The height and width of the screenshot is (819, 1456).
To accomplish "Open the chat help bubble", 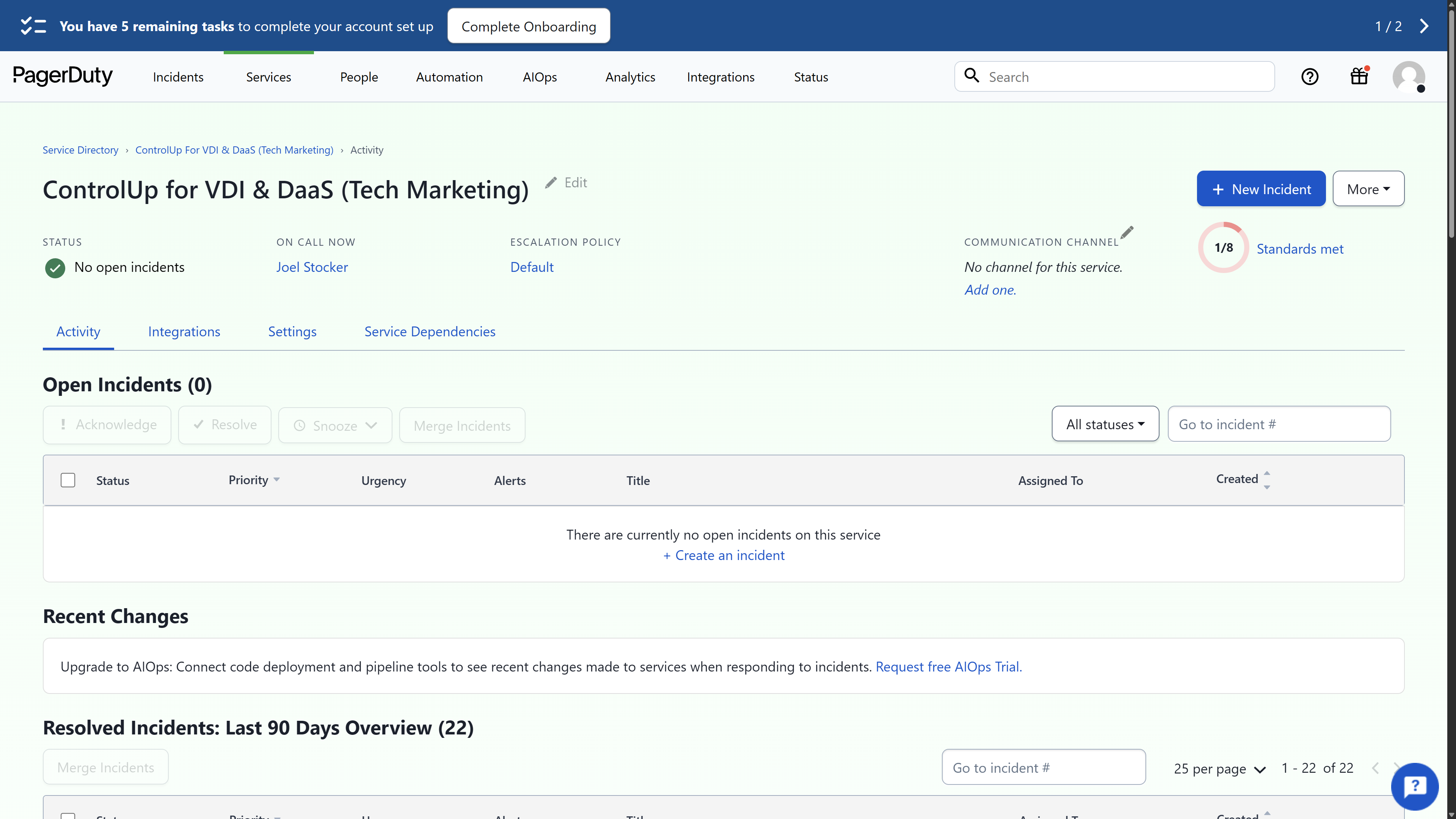I will (x=1415, y=786).
